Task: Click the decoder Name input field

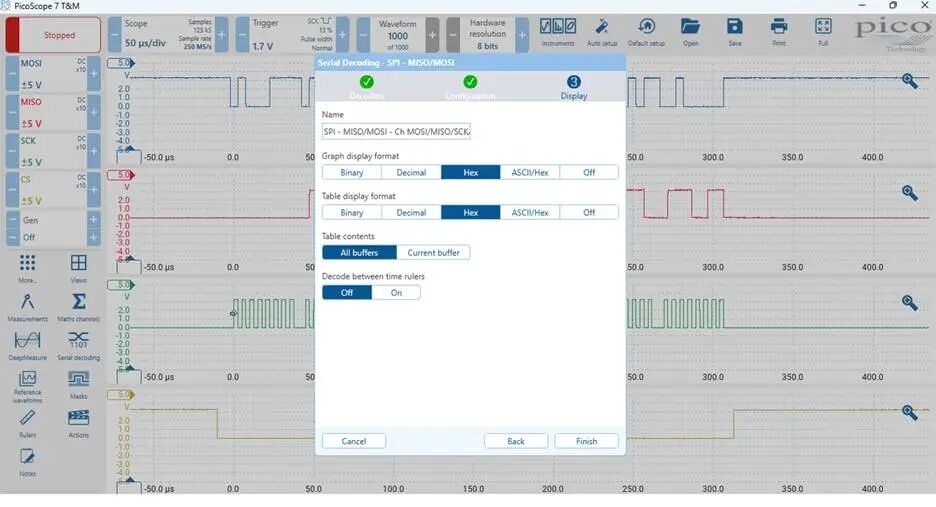Action: click(x=396, y=131)
